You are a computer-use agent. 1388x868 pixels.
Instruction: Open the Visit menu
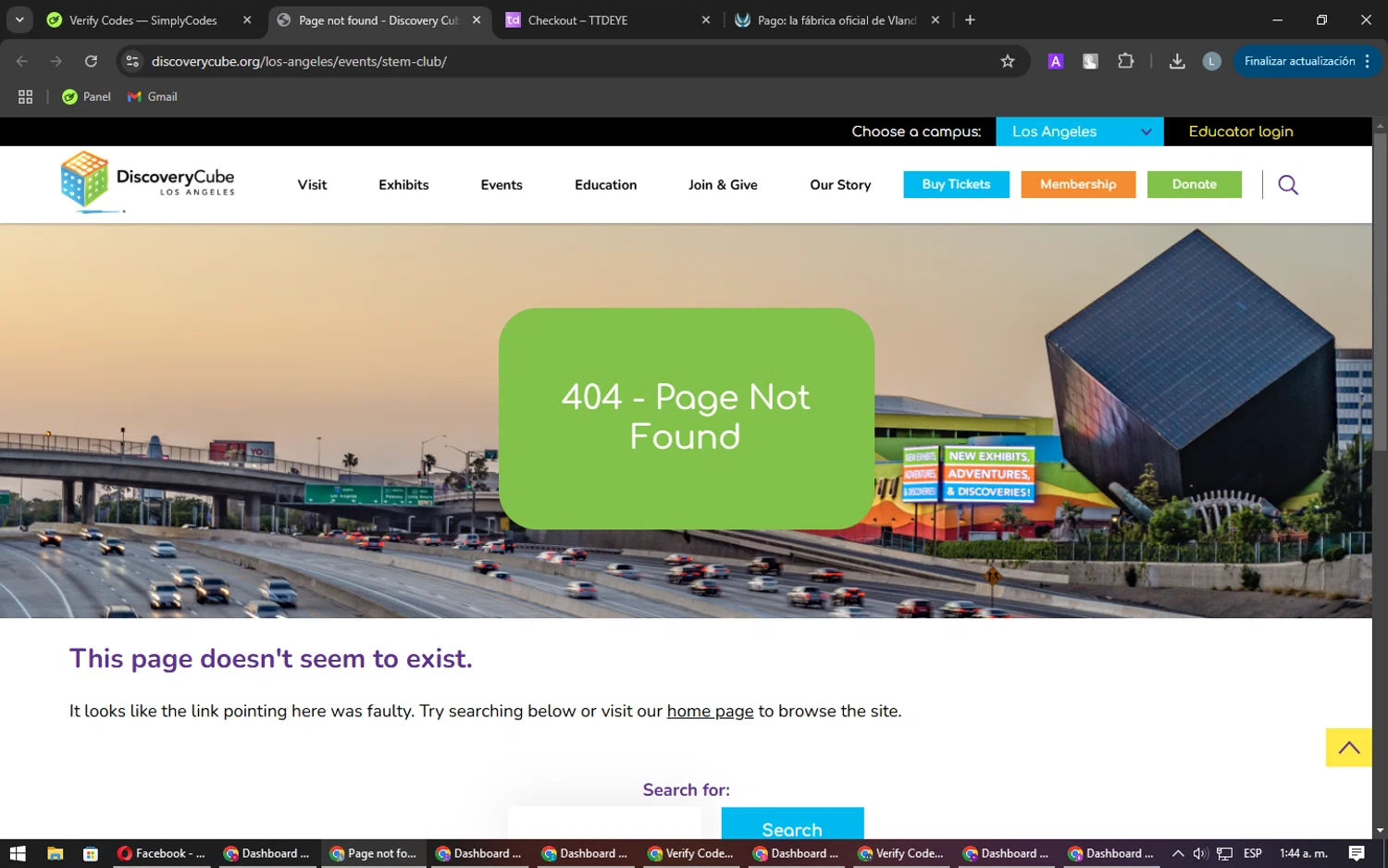tap(312, 185)
